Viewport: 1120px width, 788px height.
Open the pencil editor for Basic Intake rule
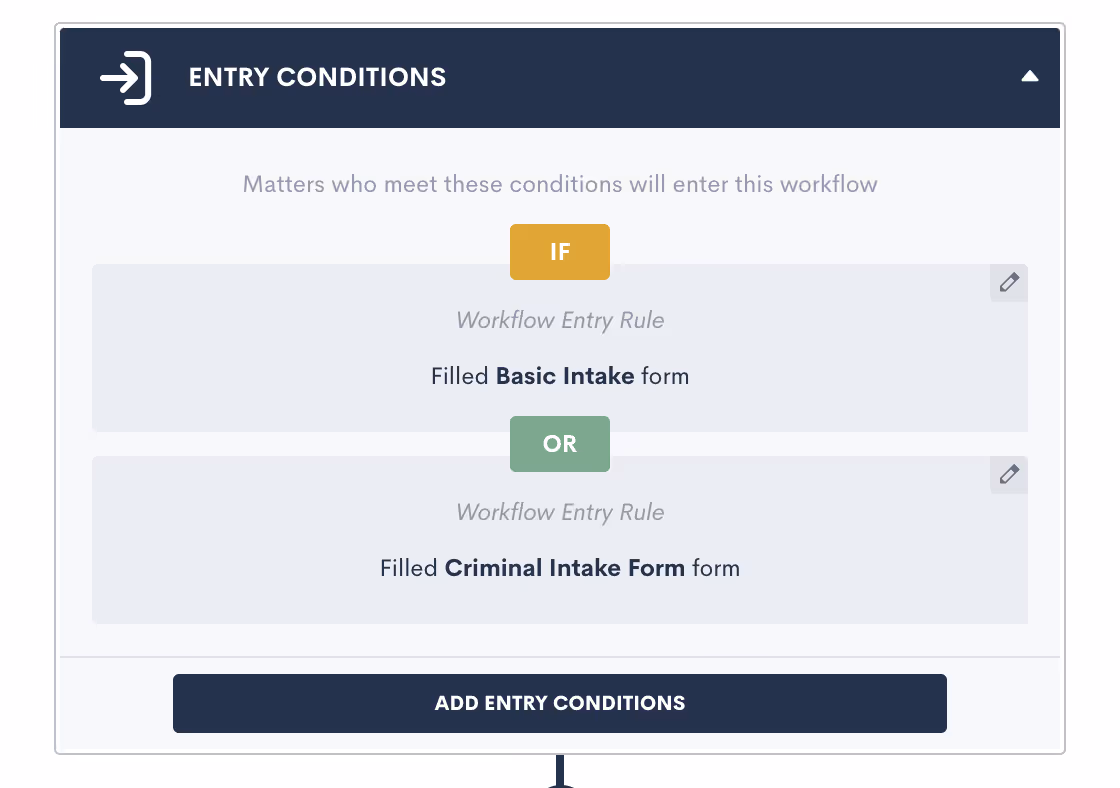1008,283
